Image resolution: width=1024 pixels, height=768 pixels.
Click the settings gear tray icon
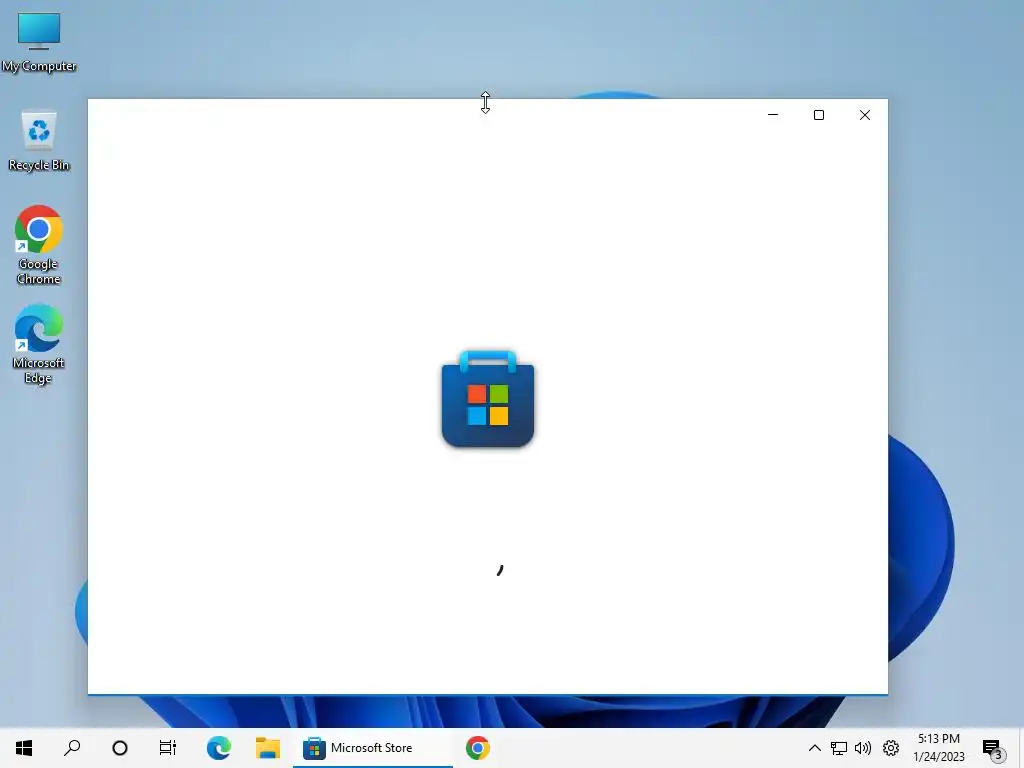coord(891,748)
